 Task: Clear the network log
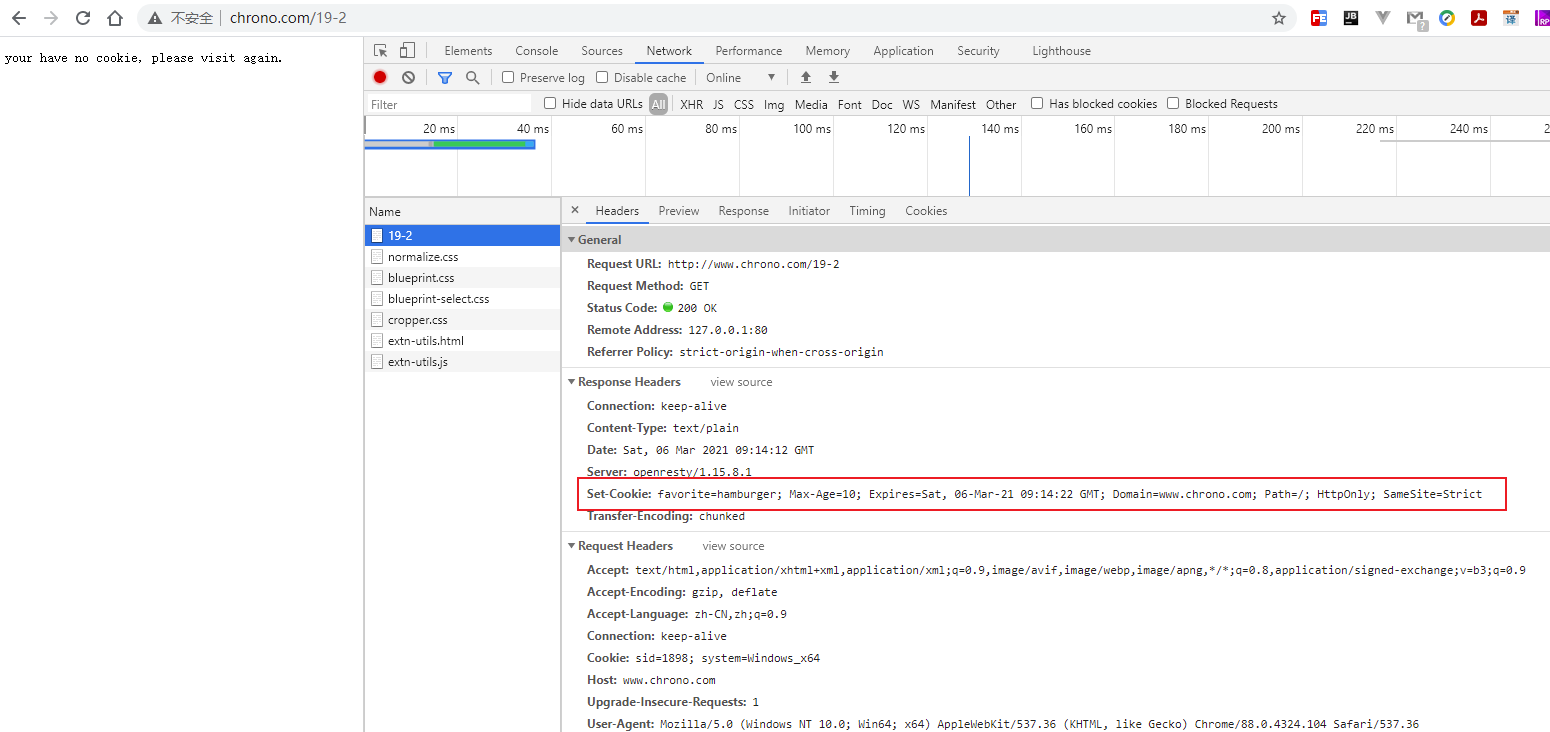tap(408, 77)
